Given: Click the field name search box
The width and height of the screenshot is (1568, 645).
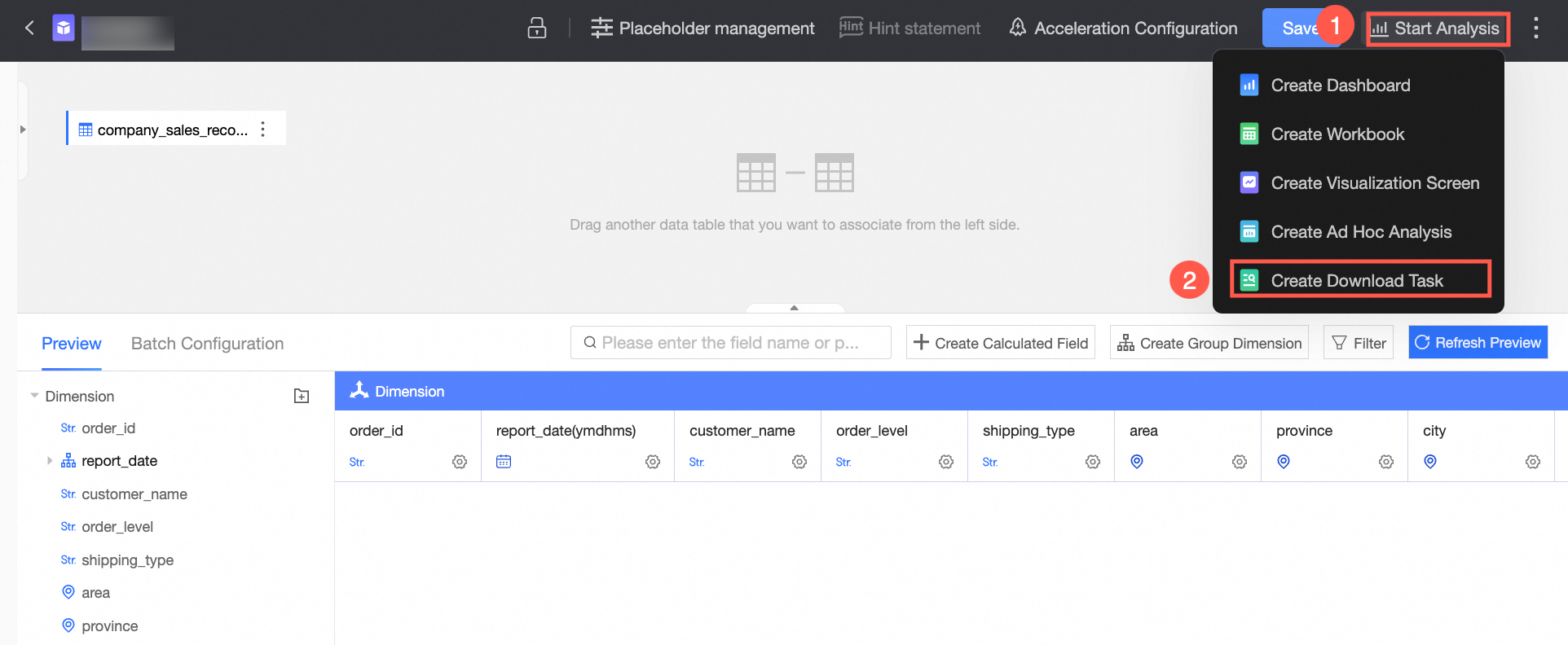Looking at the screenshot, I should tap(731, 343).
